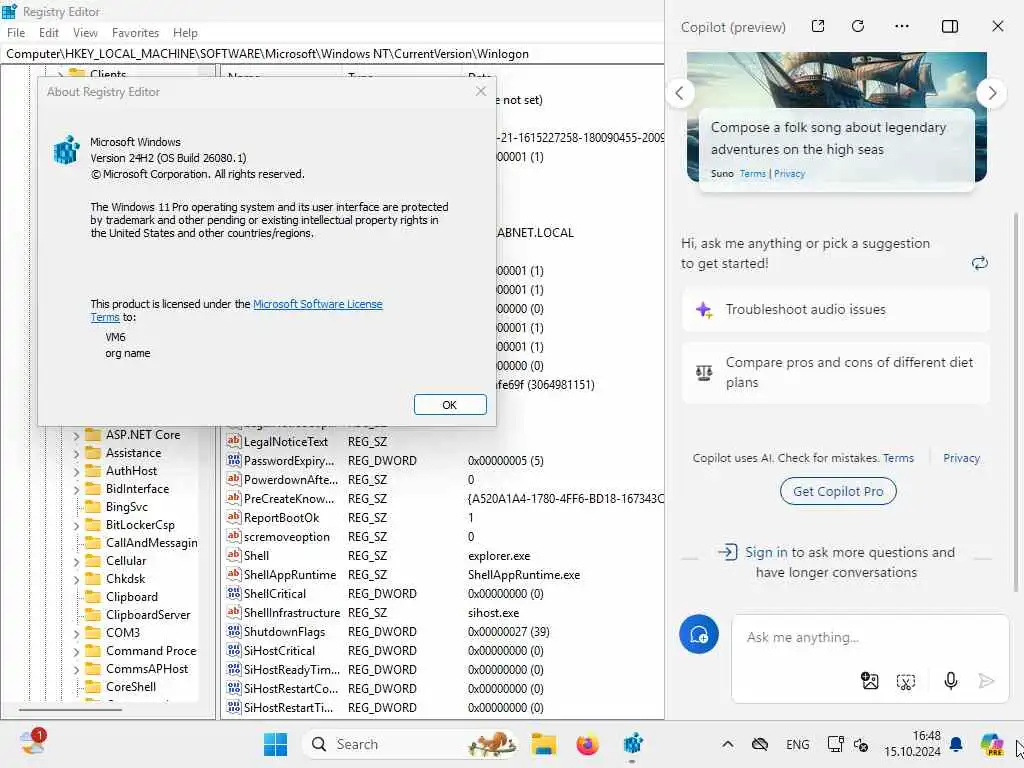
Task: Start a new Copilot topic
Action: click(699, 634)
